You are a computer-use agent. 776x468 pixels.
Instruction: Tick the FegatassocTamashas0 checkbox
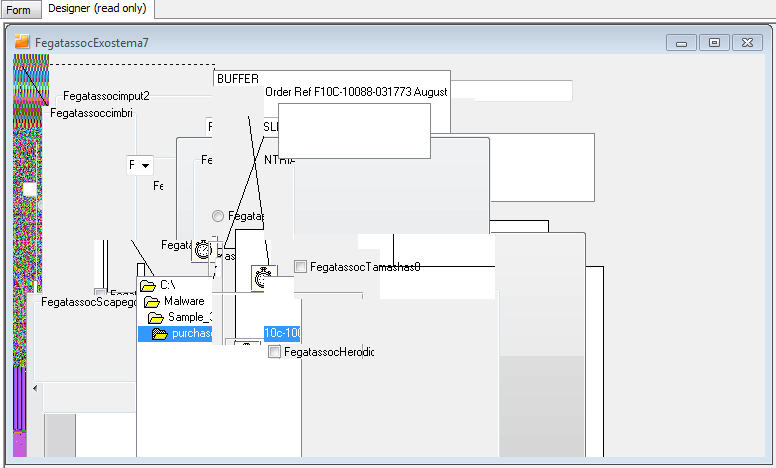coord(300,267)
